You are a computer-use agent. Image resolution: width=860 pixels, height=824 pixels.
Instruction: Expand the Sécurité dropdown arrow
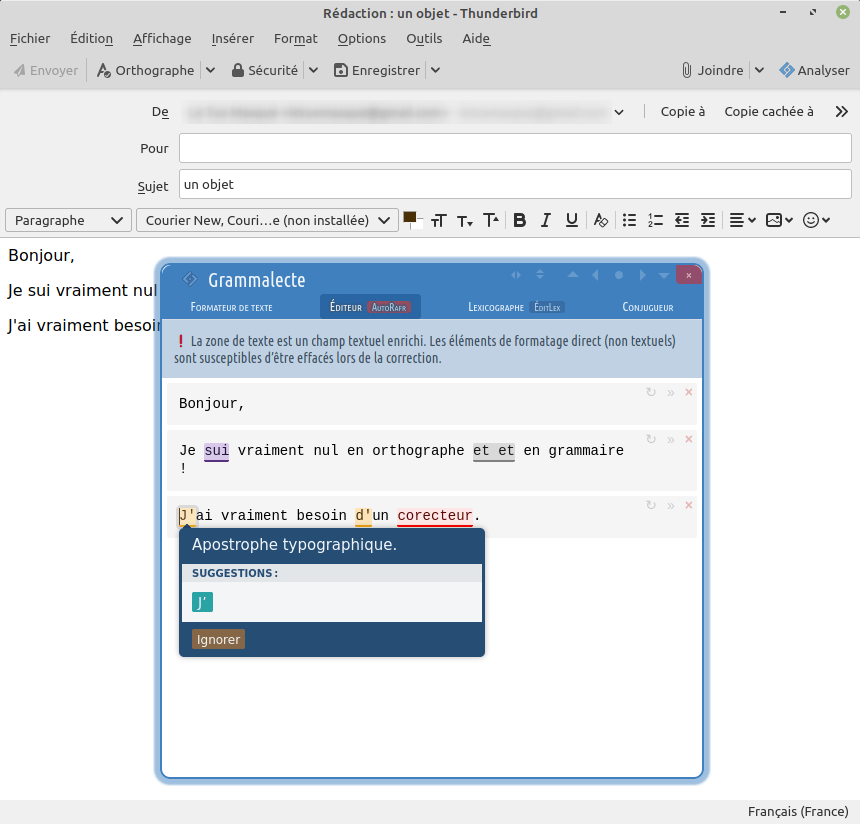[313, 70]
